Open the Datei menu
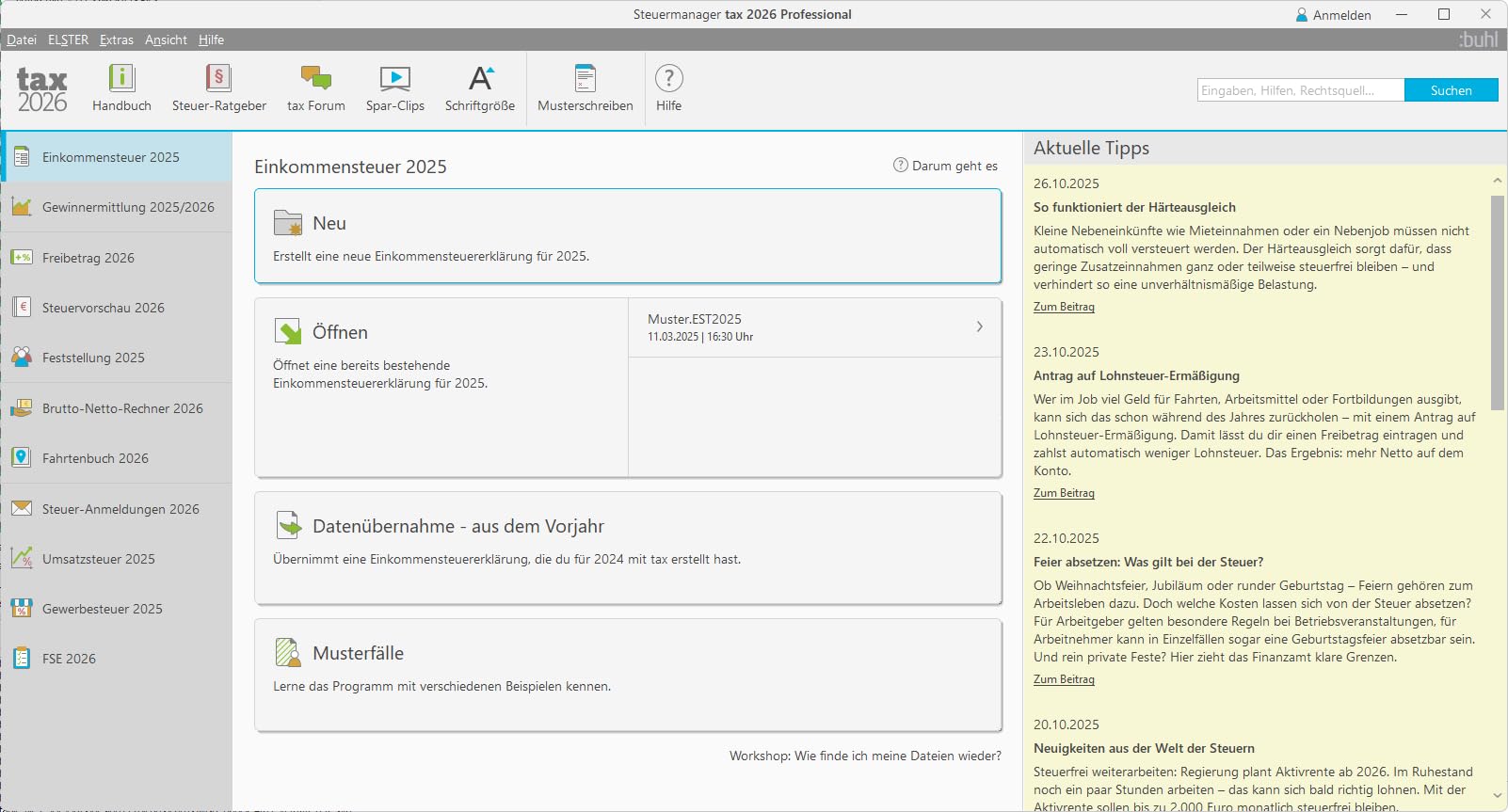1508x812 pixels. (22, 40)
